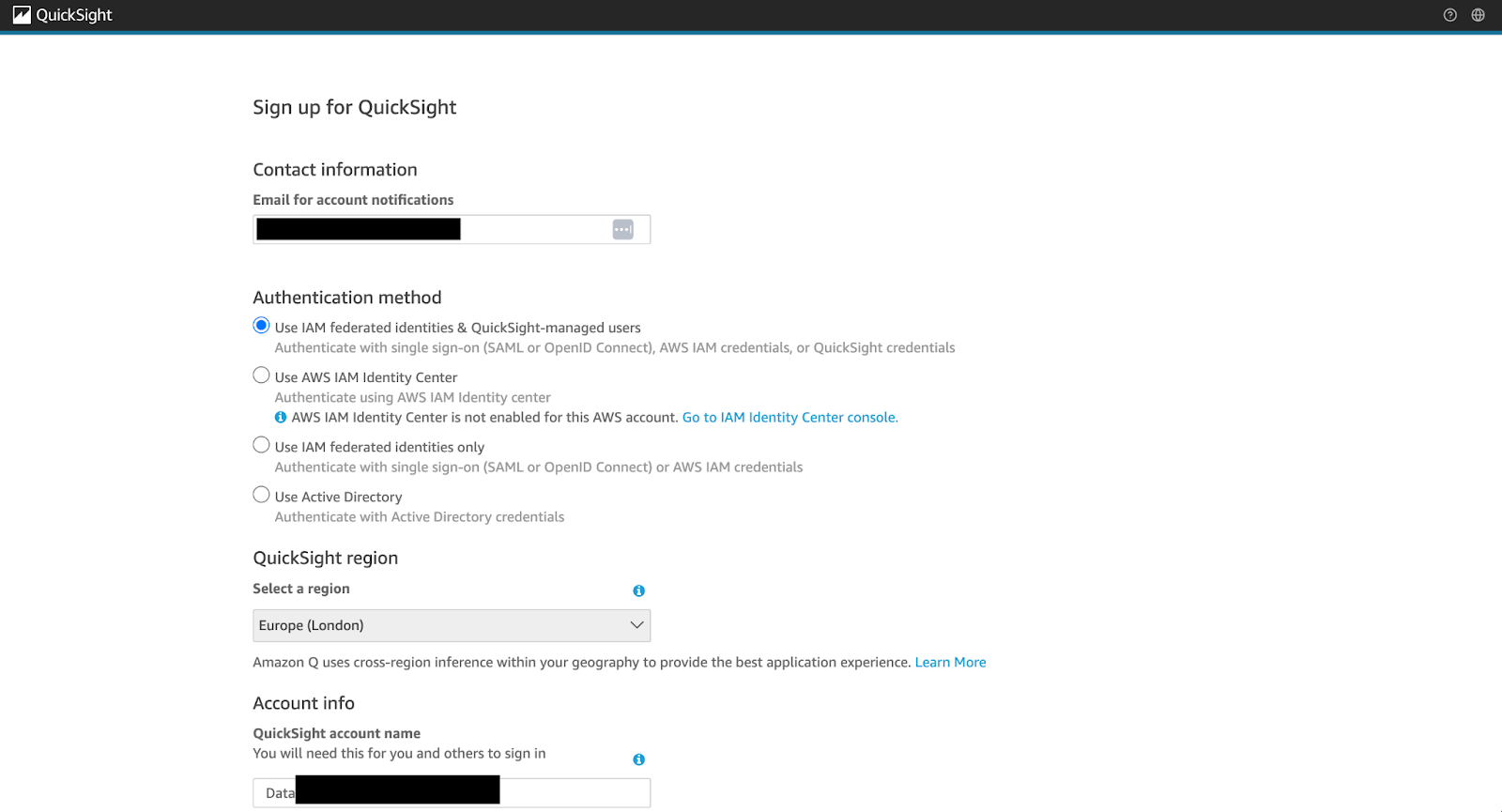The width and height of the screenshot is (1502, 812).
Task: Click the 'Authentication method' heading
Action: coord(347,298)
